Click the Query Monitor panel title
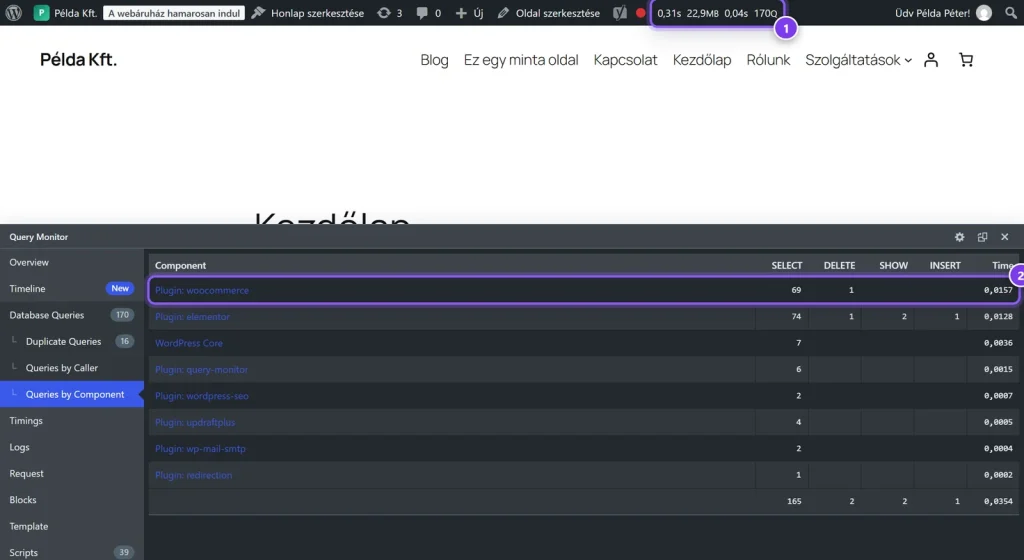 pyautogui.click(x=39, y=237)
